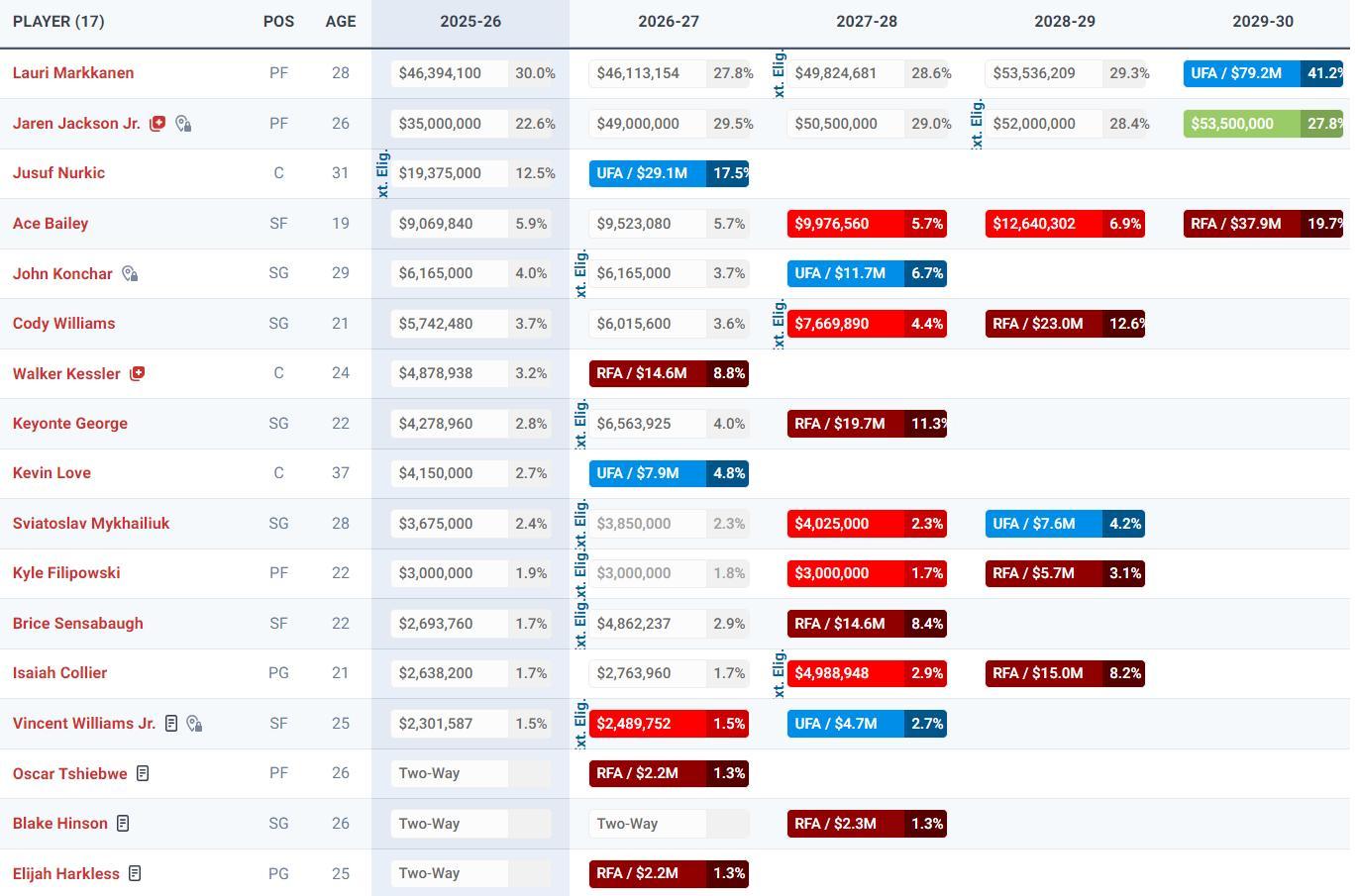The height and width of the screenshot is (896, 1358).
Task: Click the location-lock icon next to Jaren Jackson Jr.
Action: pos(183,124)
